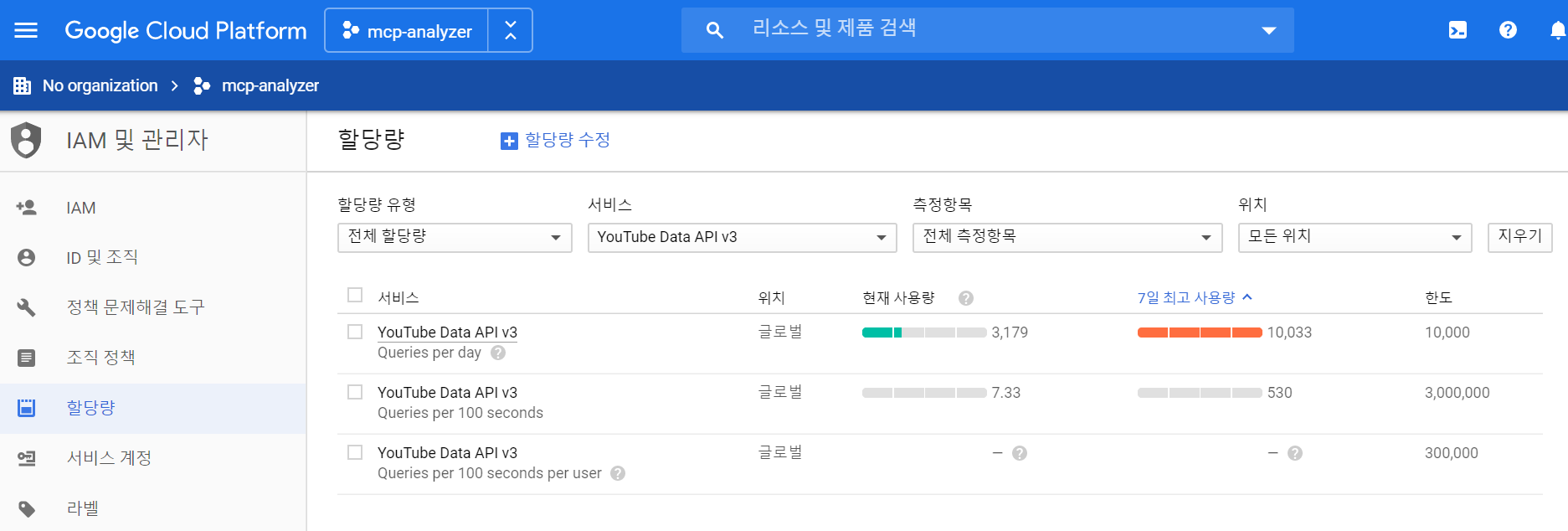Click help icon beside Queries per 100 seconds per user
The width and height of the screenshot is (1568, 531).
[618, 473]
